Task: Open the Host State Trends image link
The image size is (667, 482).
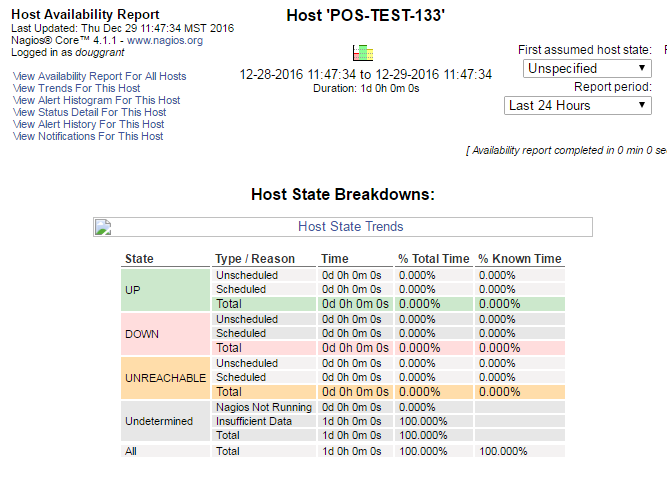Action: [343, 227]
